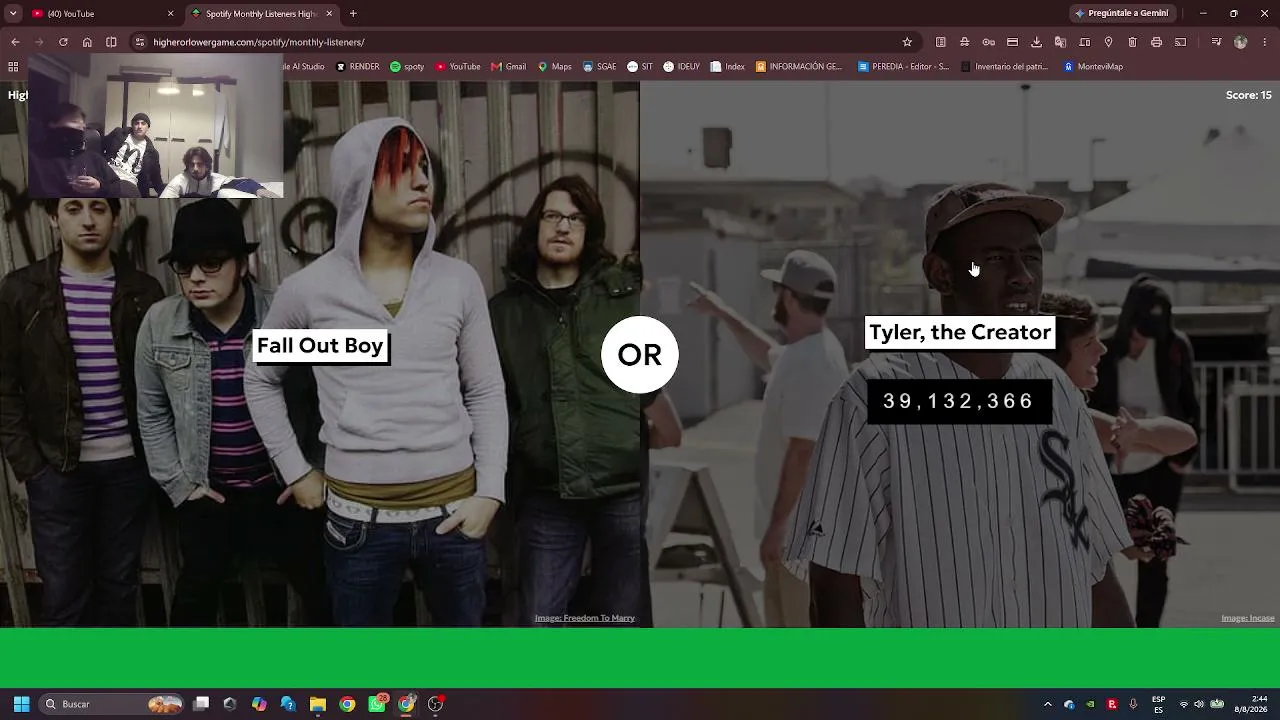Open Copilot from the taskbar
1280x720 pixels.
(x=259, y=704)
